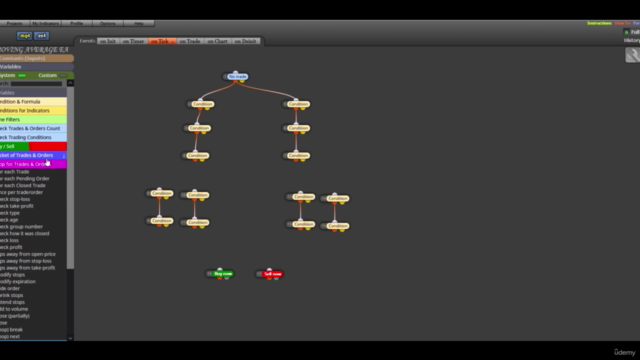Open the Profile menu
This screenshot has height=360, width=640.
point(77,24)
